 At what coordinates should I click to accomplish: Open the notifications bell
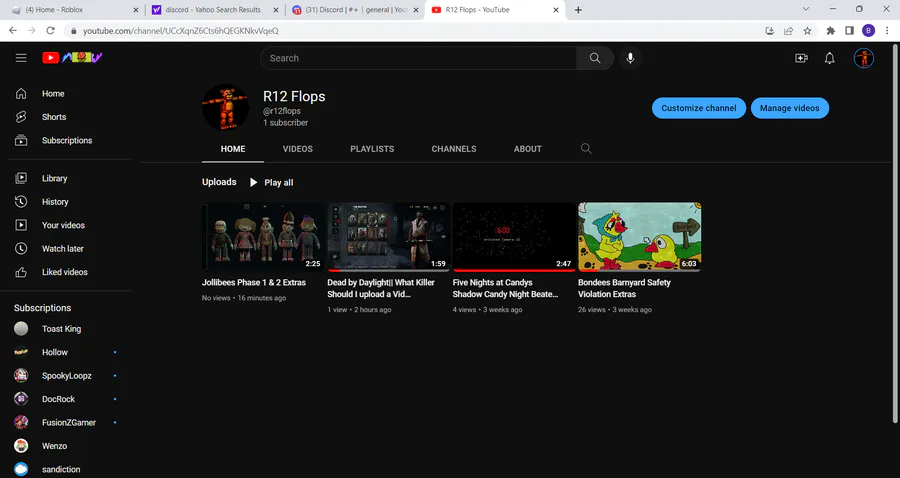829,58
